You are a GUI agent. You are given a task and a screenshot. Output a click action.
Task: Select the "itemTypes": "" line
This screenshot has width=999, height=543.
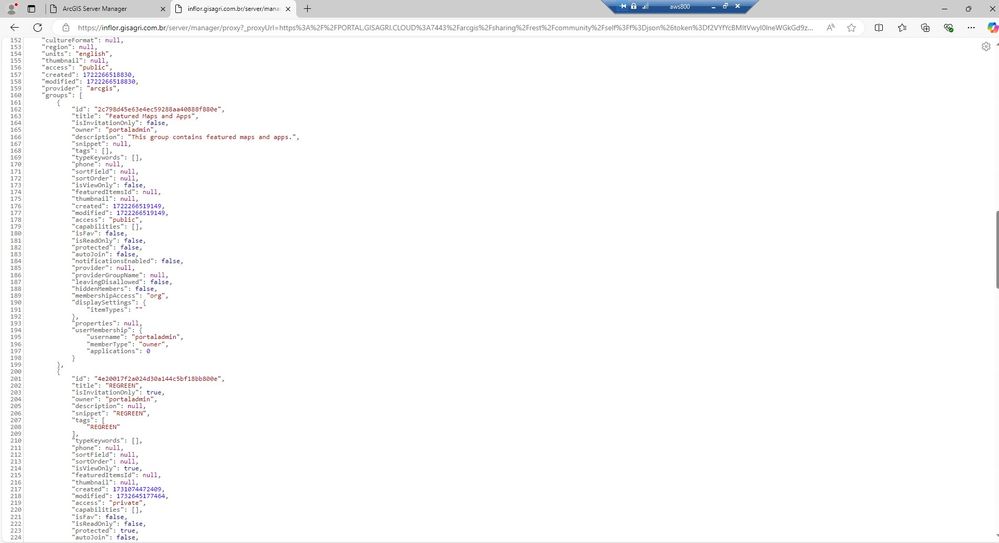click(x=115, y=310)
